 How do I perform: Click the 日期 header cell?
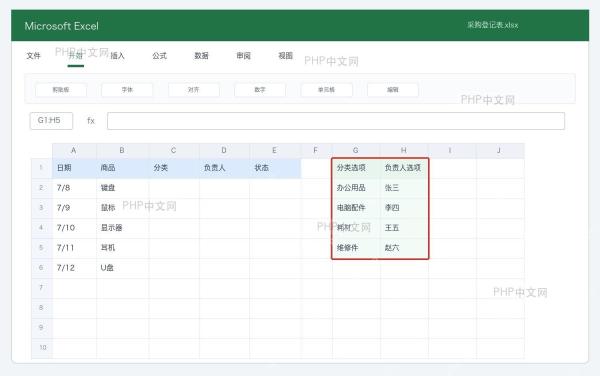pos(74,168)
